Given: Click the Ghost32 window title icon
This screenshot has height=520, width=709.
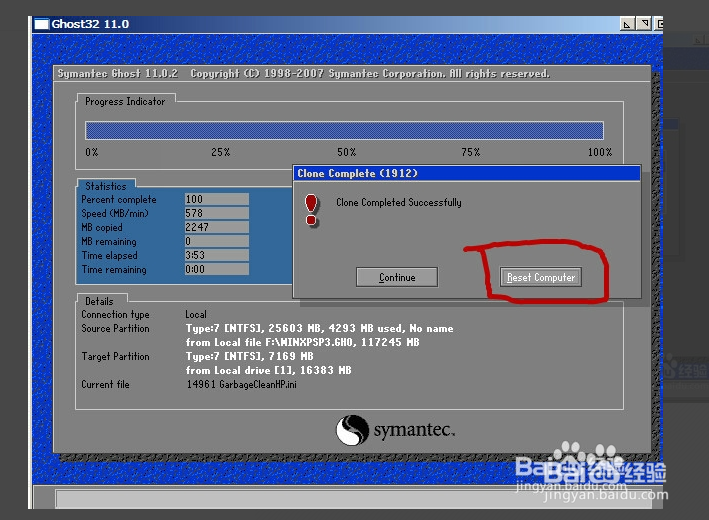Looking at the screenshot, I should coord(42,24).
